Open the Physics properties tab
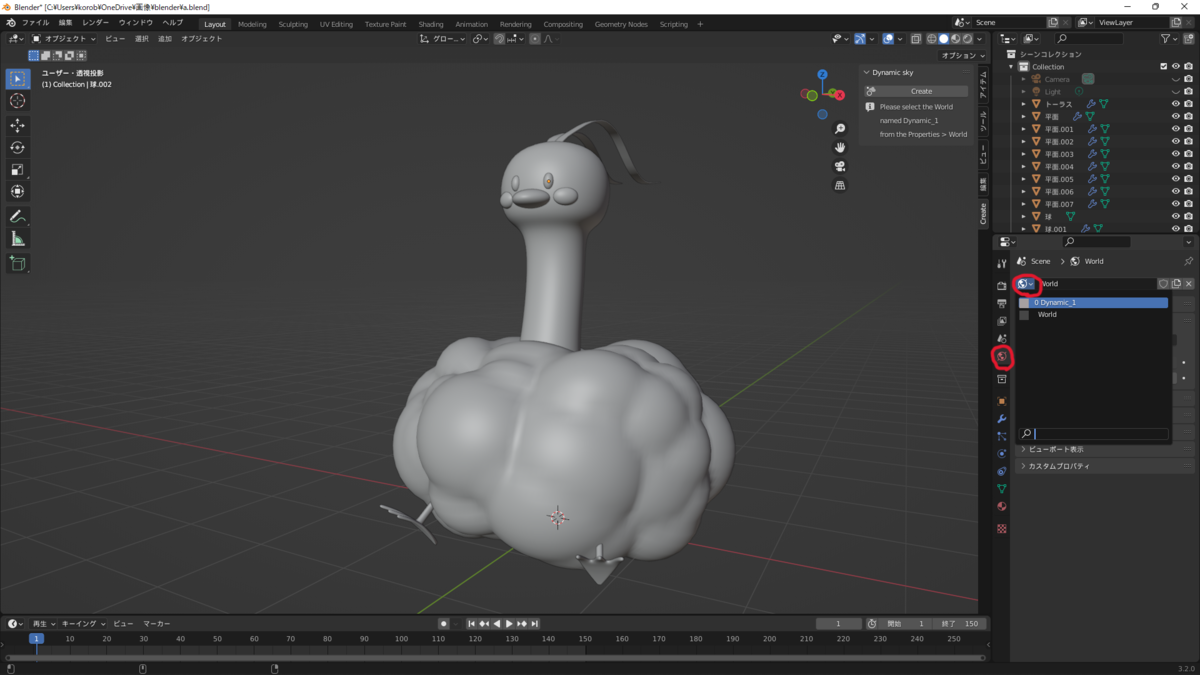Screen dimensions: 1200x675 pos(1001,454)
